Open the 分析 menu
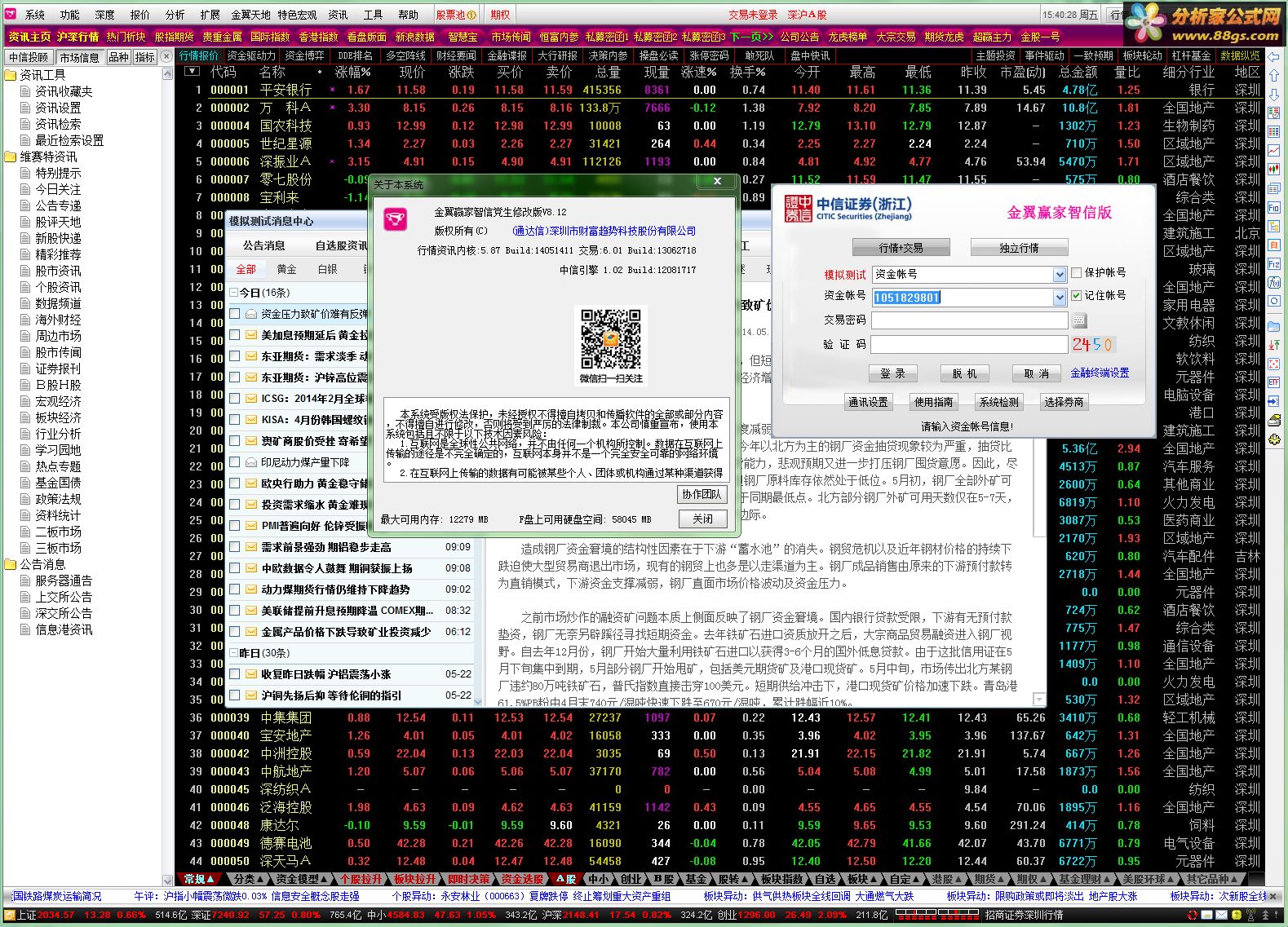 [175, 15]
